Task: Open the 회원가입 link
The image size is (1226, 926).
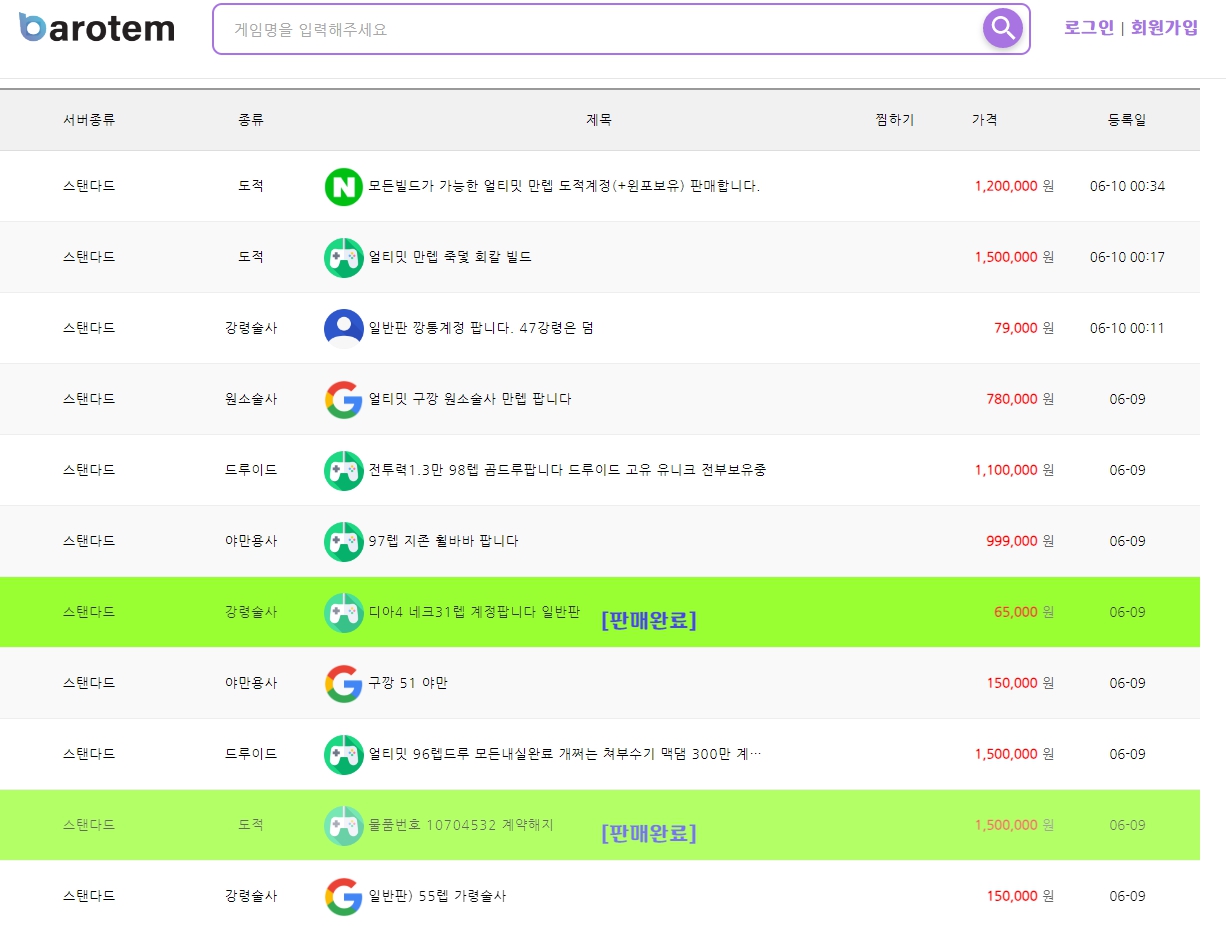Action: coord(1164,28)
